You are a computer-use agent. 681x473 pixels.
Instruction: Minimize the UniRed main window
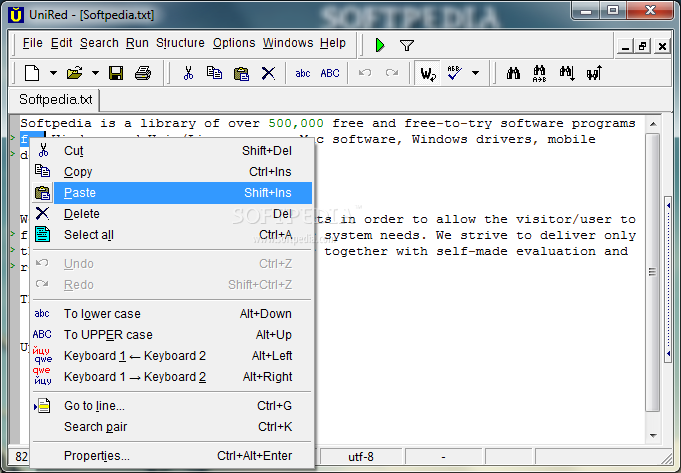pos(586,10)
